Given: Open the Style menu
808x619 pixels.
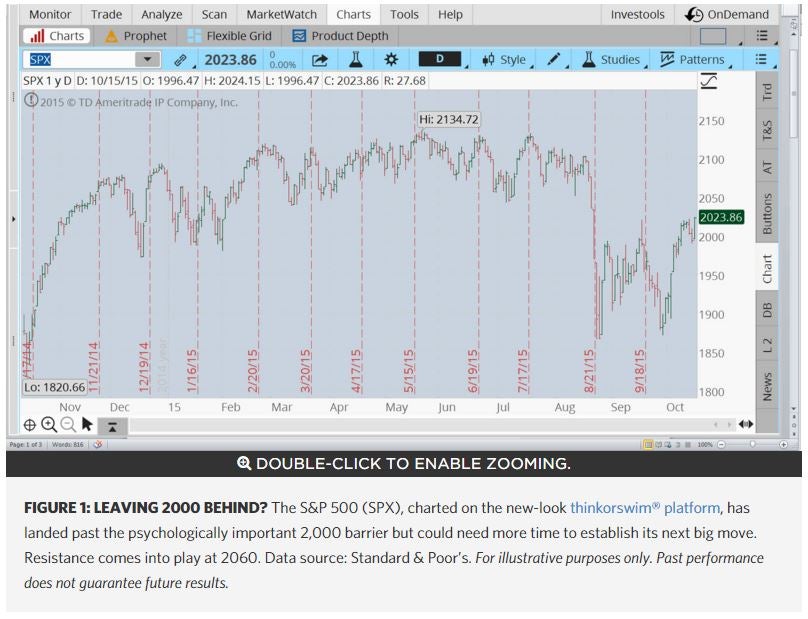Looking at the screenshot, I should click(x=504, y=60).
